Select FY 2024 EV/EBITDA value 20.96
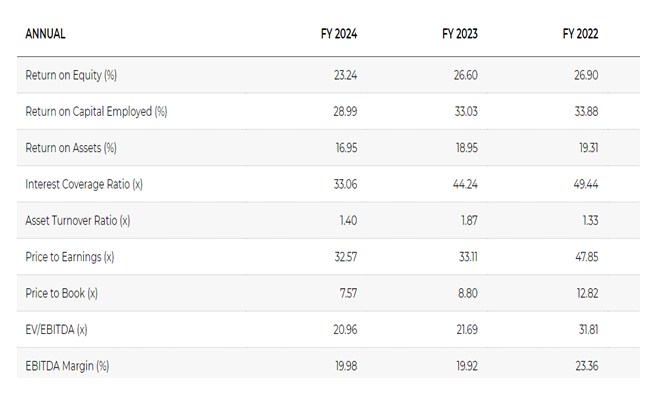The image size is (646, 407). [x=345, y=329]
